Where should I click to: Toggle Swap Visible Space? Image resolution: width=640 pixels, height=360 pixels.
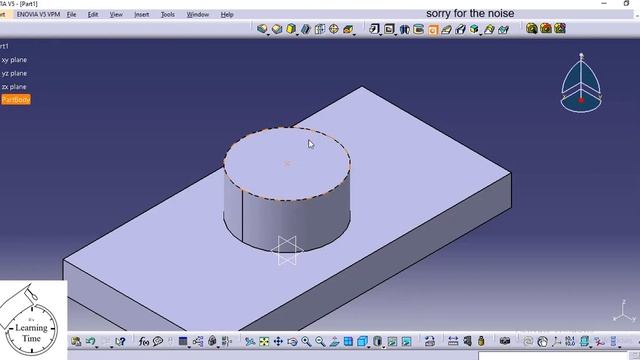click(407, 341)
